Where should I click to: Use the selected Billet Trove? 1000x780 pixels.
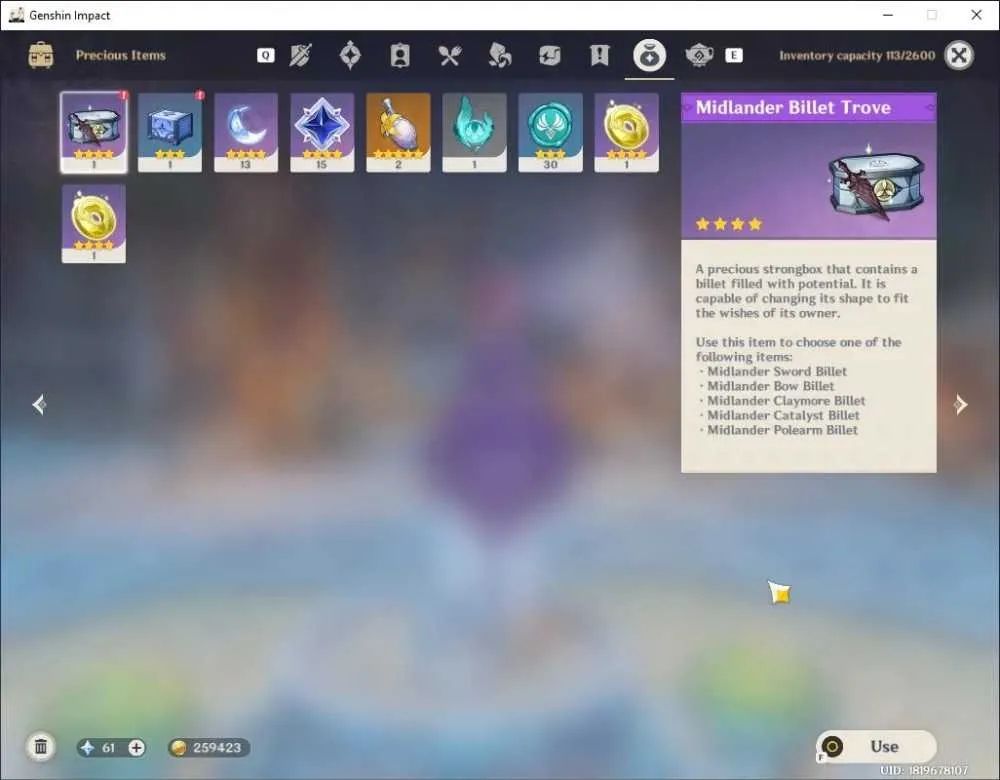coord(876,746)
